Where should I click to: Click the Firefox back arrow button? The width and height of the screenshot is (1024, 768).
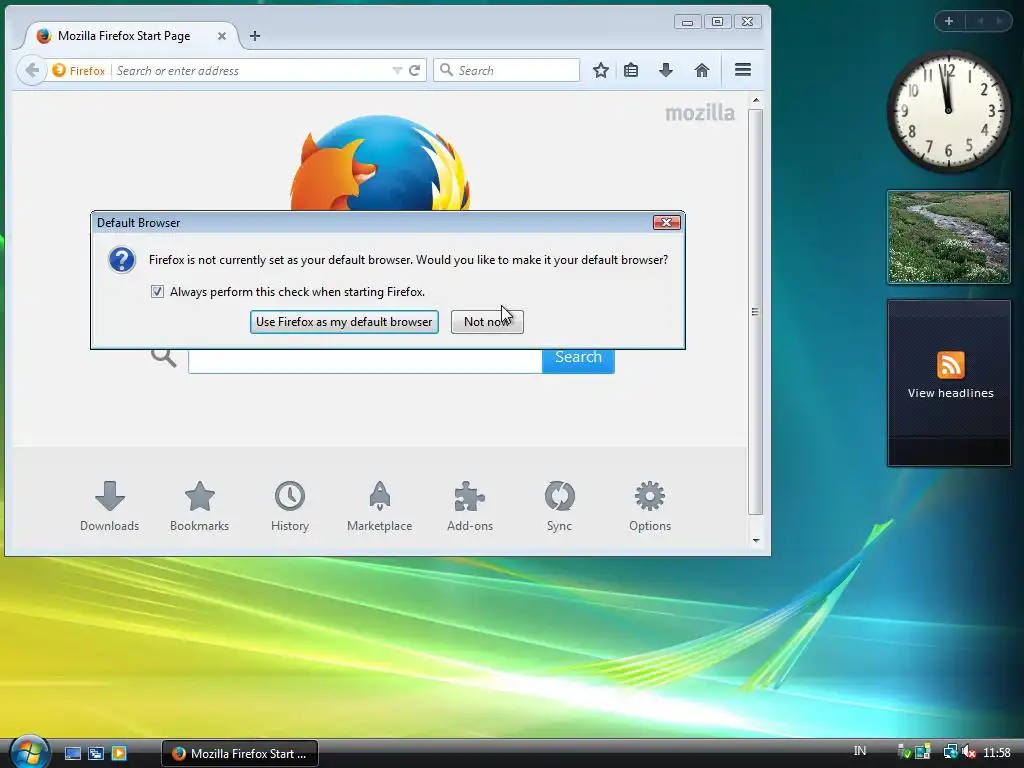pos(31,70)
